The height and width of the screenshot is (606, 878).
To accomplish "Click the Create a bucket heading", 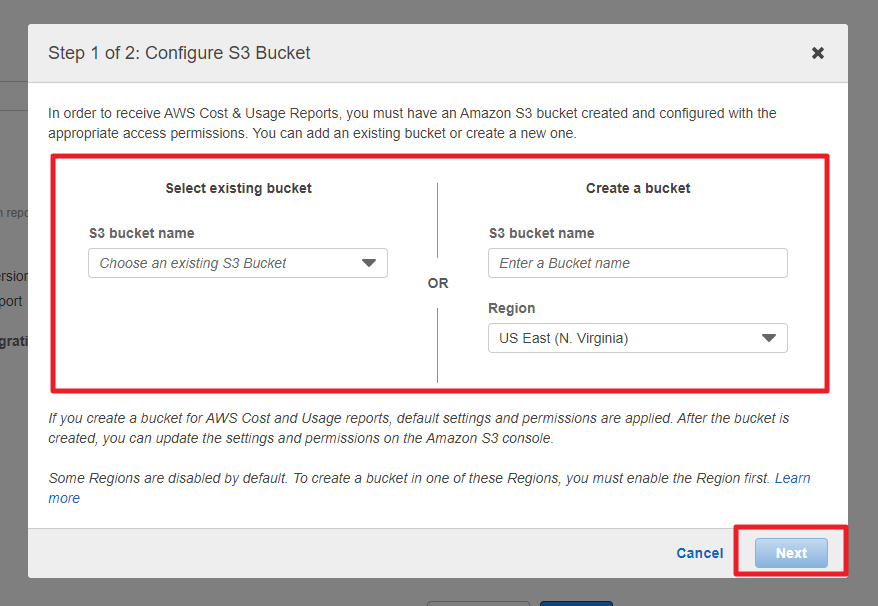I will coord(638,188).
